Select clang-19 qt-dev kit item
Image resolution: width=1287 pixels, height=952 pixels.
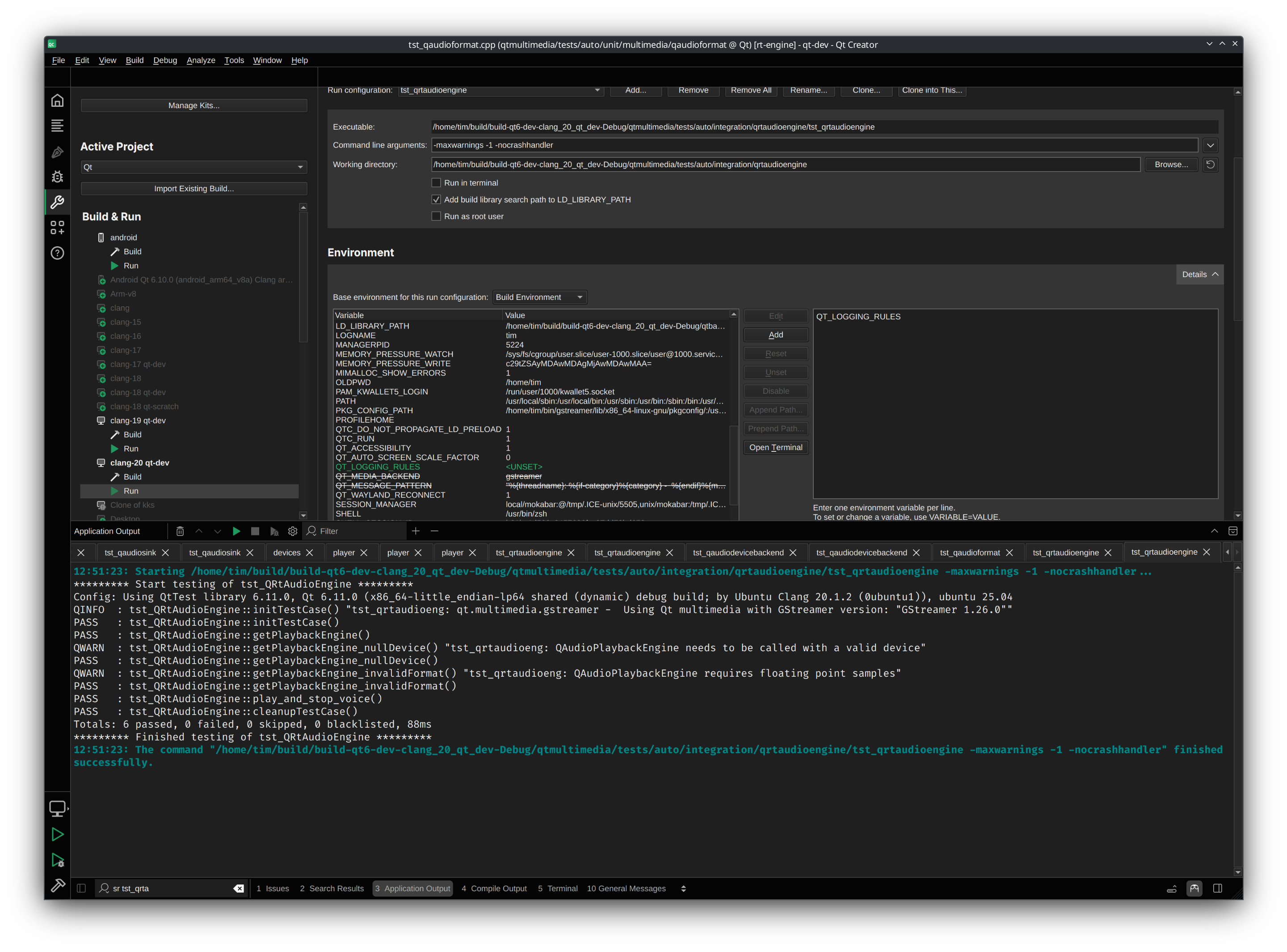(138, 421)
